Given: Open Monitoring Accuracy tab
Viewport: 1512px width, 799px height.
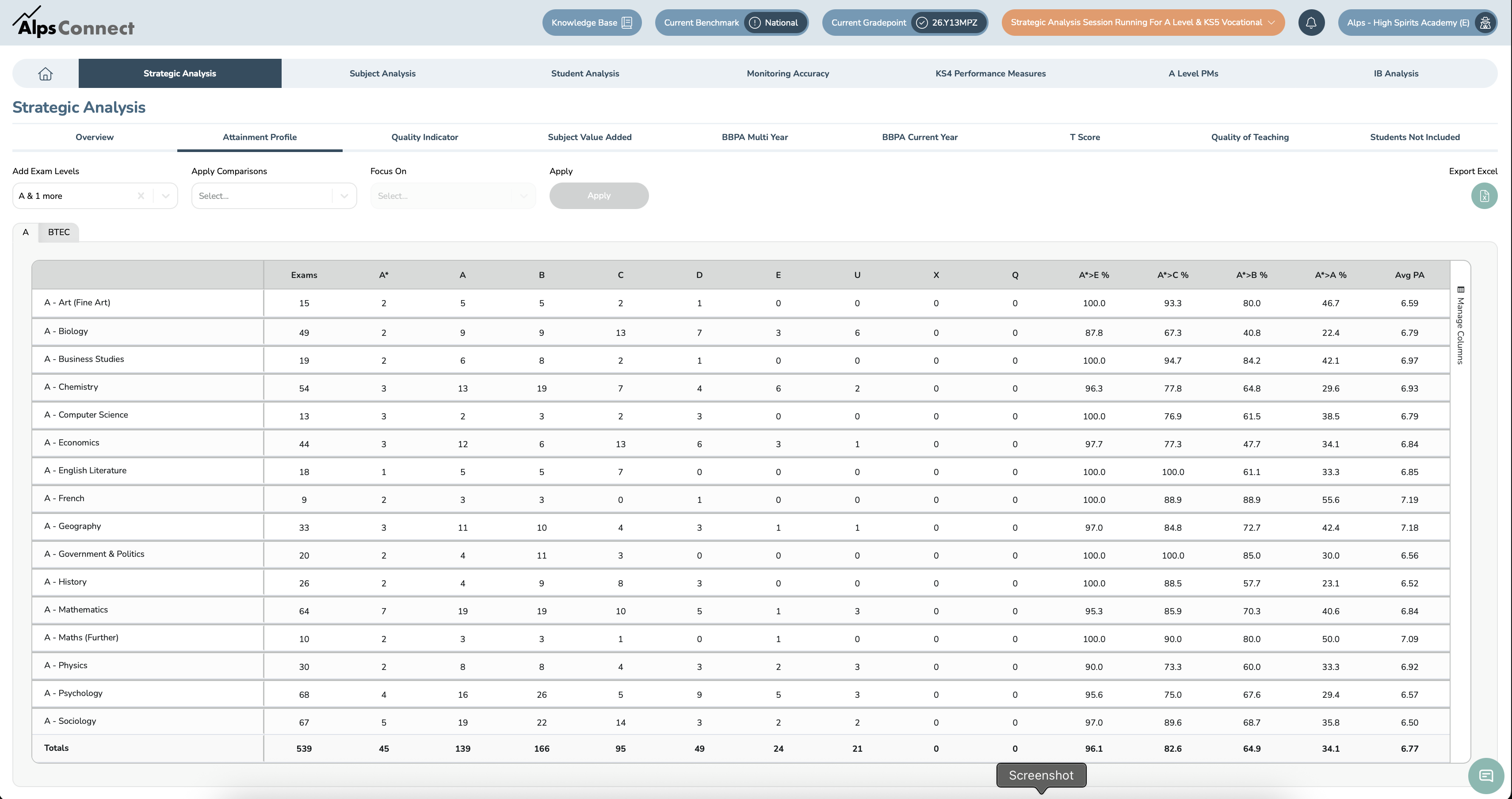Looking at the screenshot, I should pyautogui.click(x=788, y=73).
